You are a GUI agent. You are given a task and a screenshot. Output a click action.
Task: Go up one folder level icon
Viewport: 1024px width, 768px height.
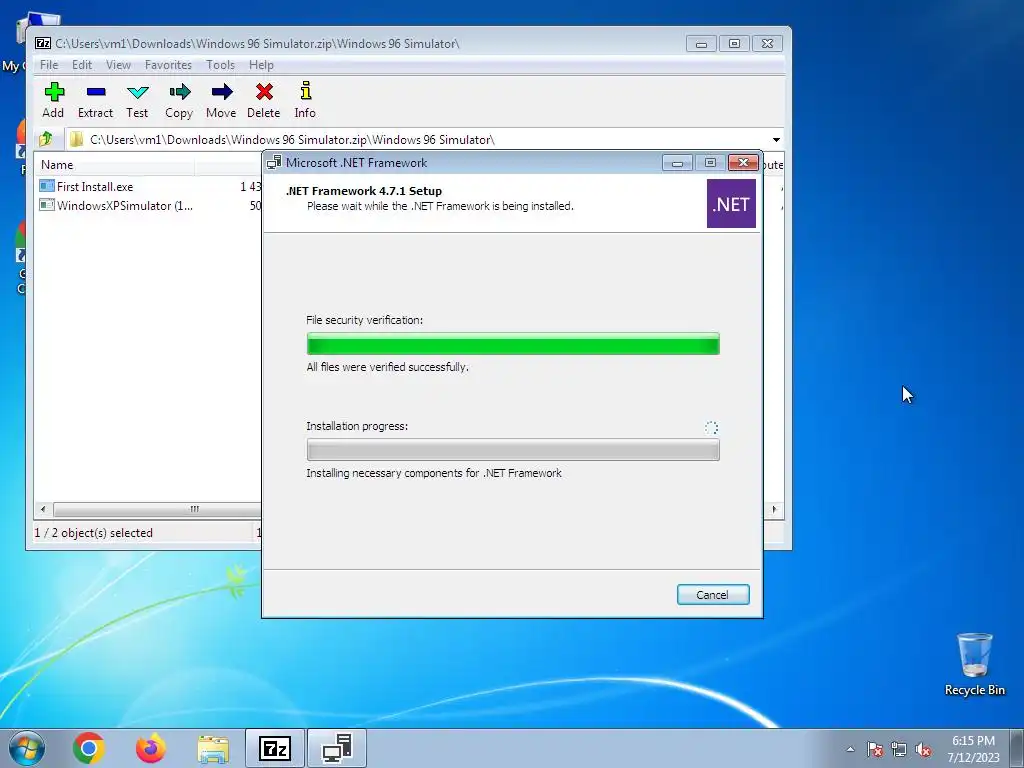click(x=46, y=139)
